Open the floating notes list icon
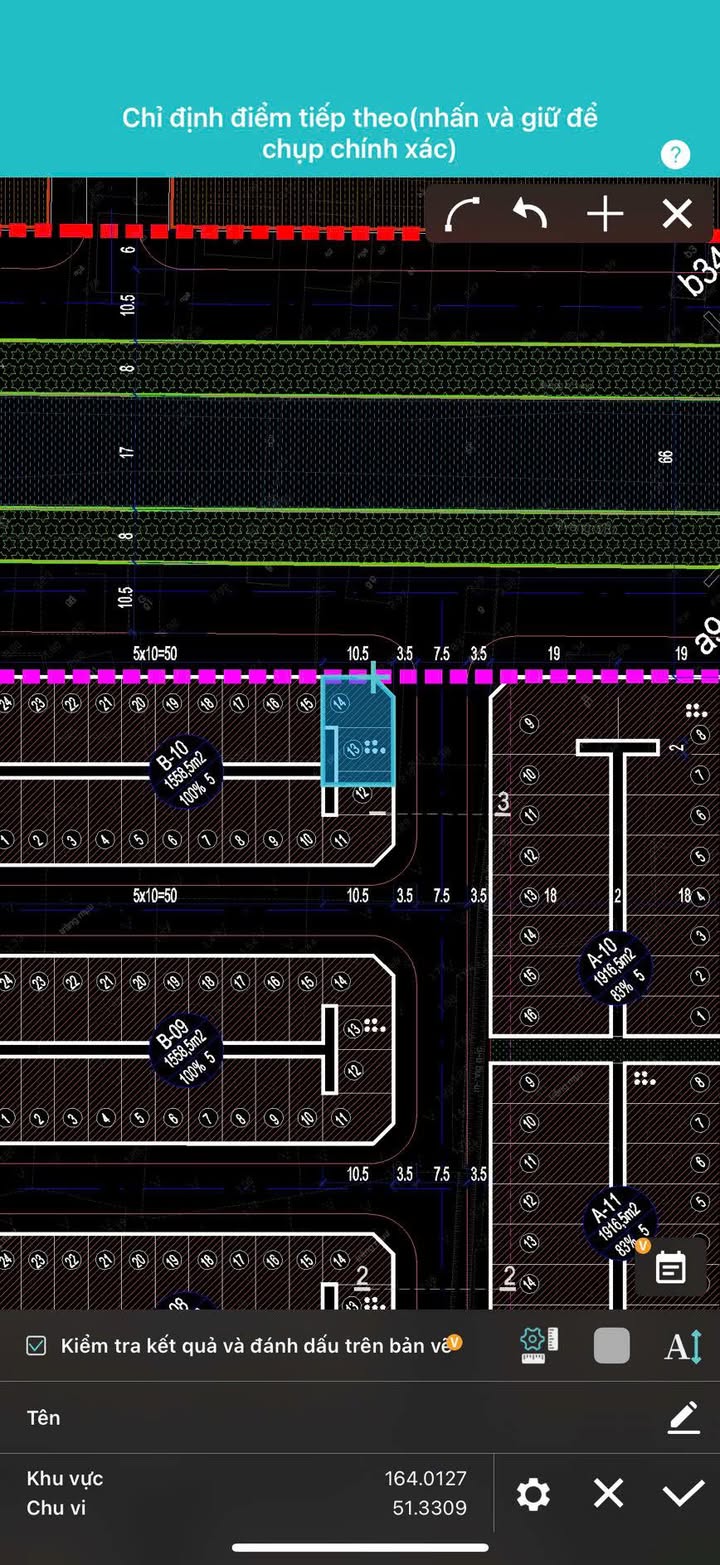720x1565 pixels. coord(670,1268)
